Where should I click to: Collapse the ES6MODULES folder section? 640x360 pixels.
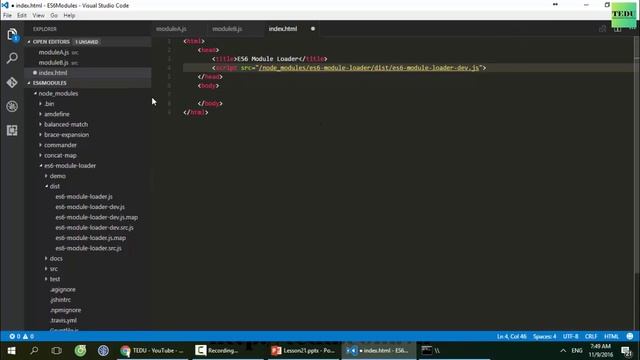(49, 83)
